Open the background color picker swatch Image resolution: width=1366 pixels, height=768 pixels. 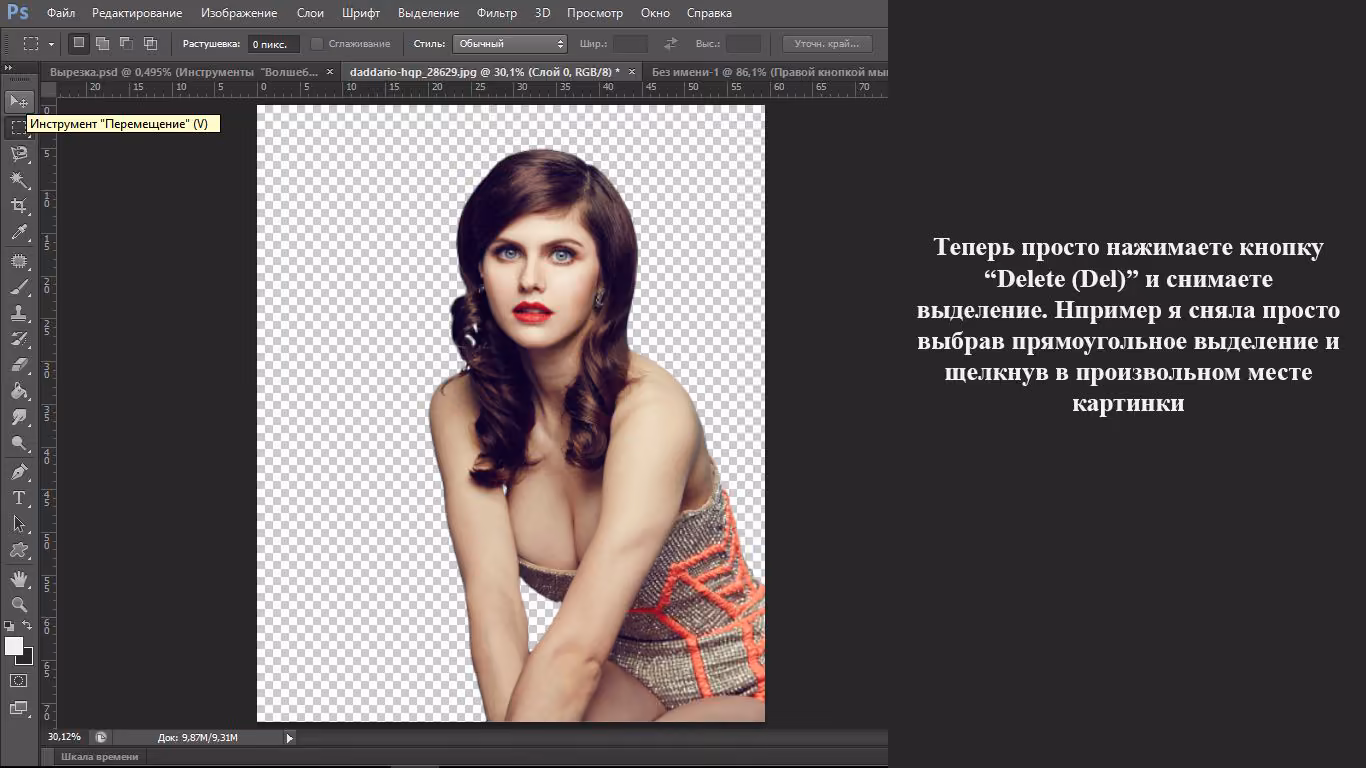coord(27,659)
